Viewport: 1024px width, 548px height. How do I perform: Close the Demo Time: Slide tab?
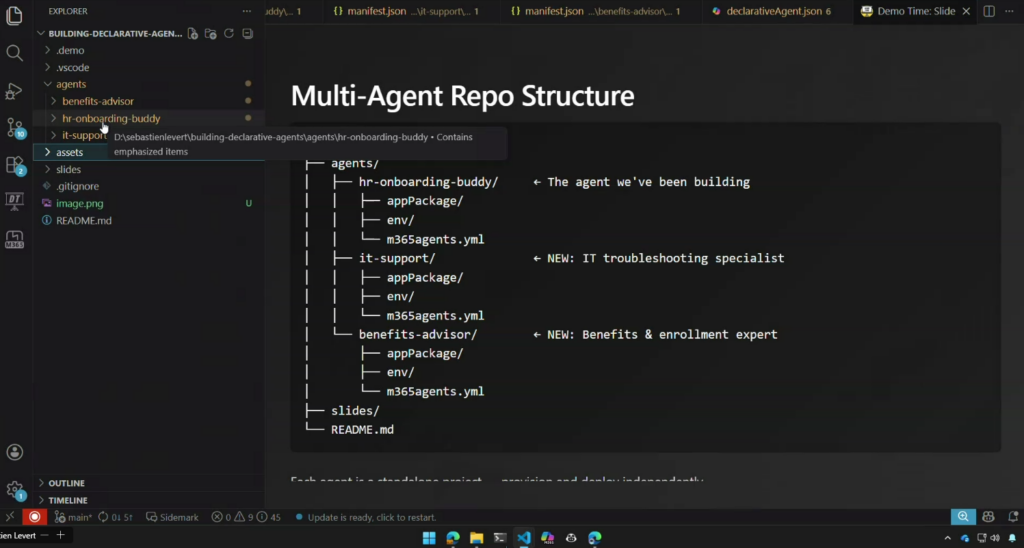click(965, 12)
